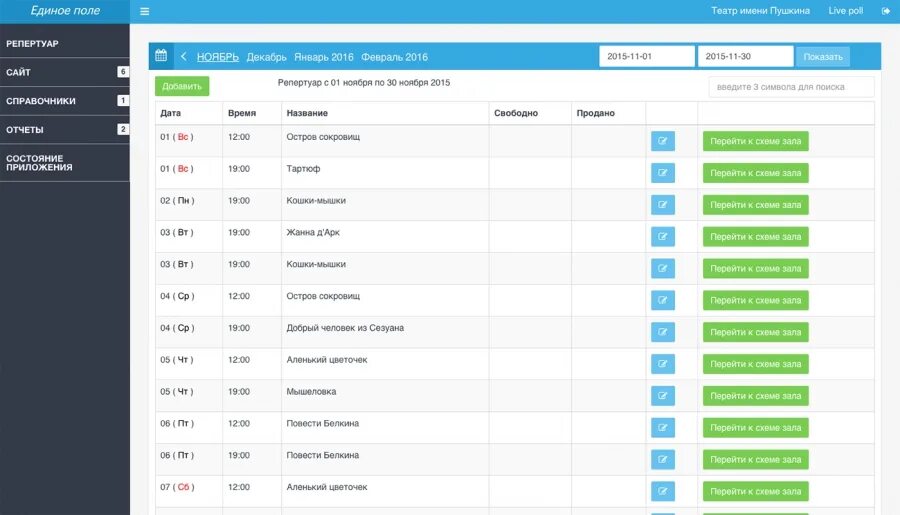Viewport: 900px width, 515px height.
Task: Go to hall scheme for Аленький цветочек 07 (Сб)
Action: (755, 491)
